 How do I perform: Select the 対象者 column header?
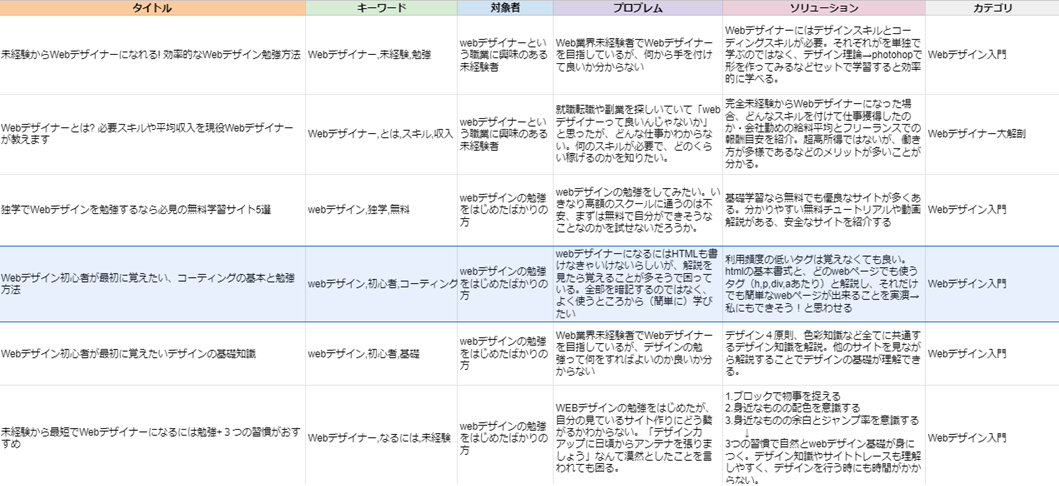pyautogui.click(x=505, y=8)
